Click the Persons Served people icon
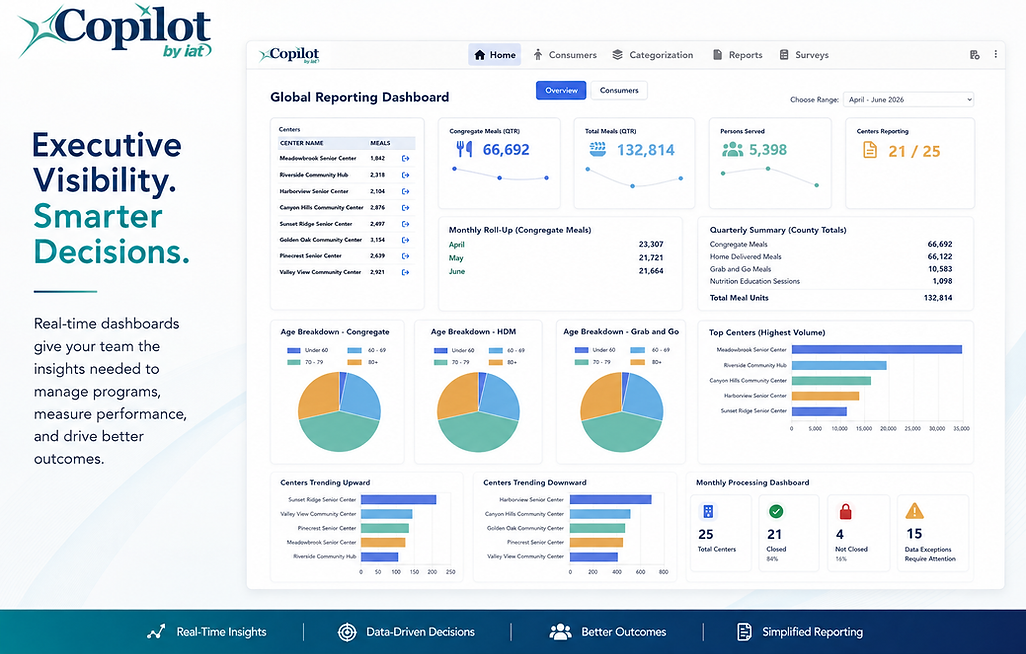This screenshot has width=1026, height=654. [732, 150]
